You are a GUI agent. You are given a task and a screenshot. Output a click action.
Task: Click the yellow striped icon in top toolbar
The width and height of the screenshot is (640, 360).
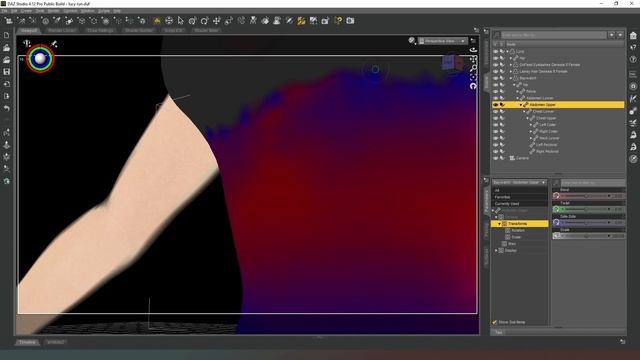301,20
